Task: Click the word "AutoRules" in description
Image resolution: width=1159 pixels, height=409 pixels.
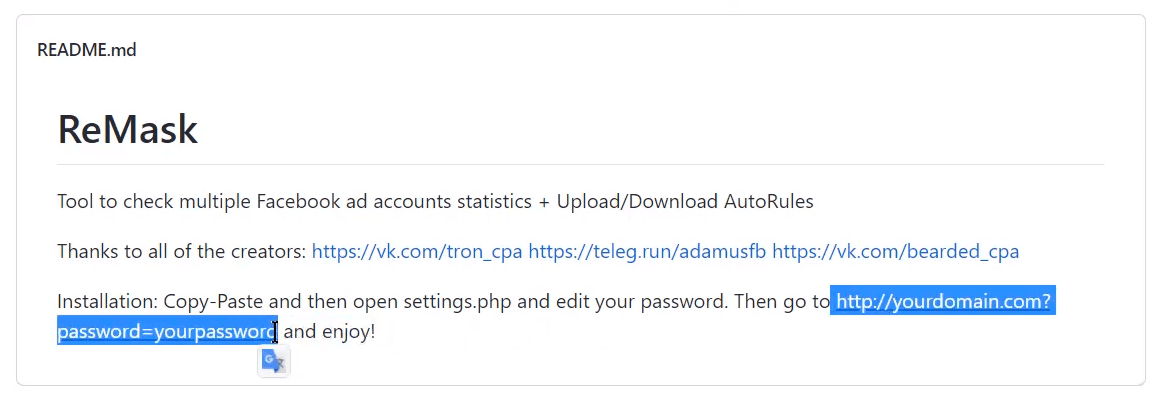Action: coord(769,201)
